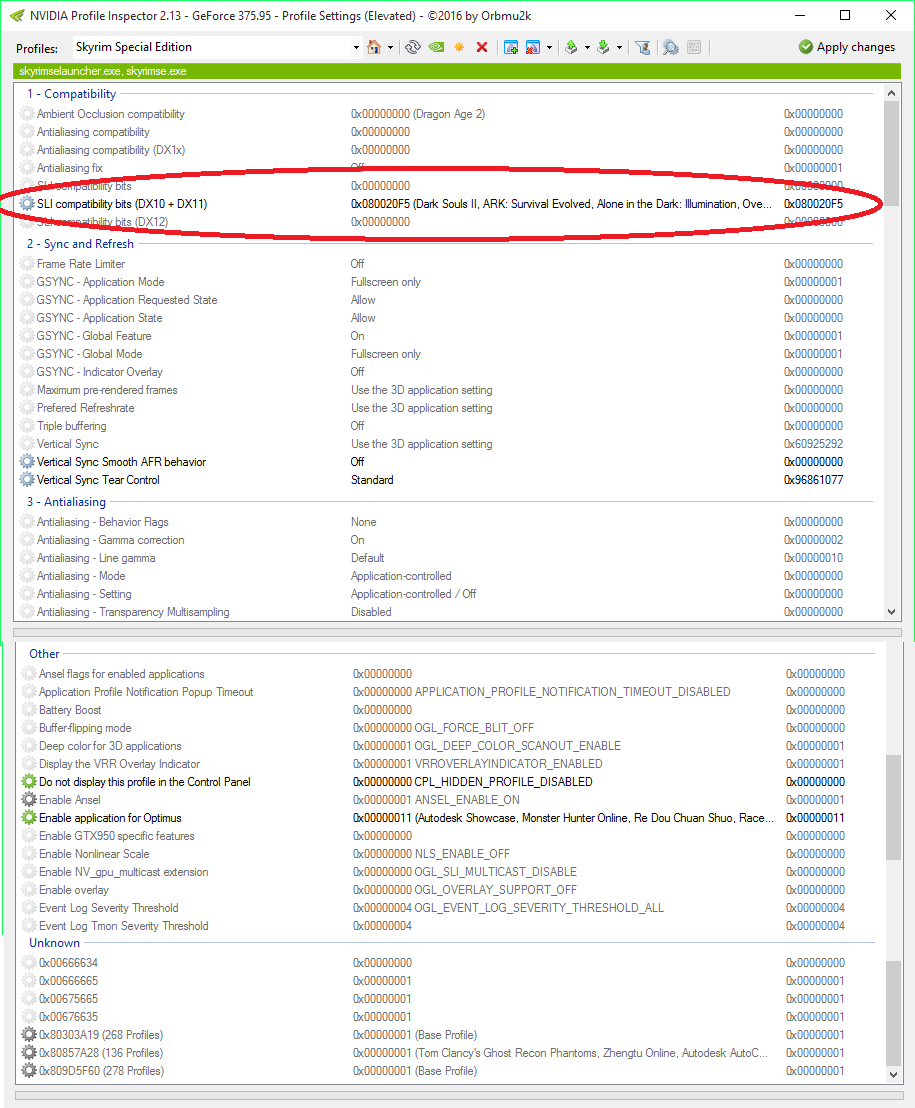This screenshot has height=1108, width=915.
Task: Open the export profiles dropdown arrow
Action: pos(587,48)
